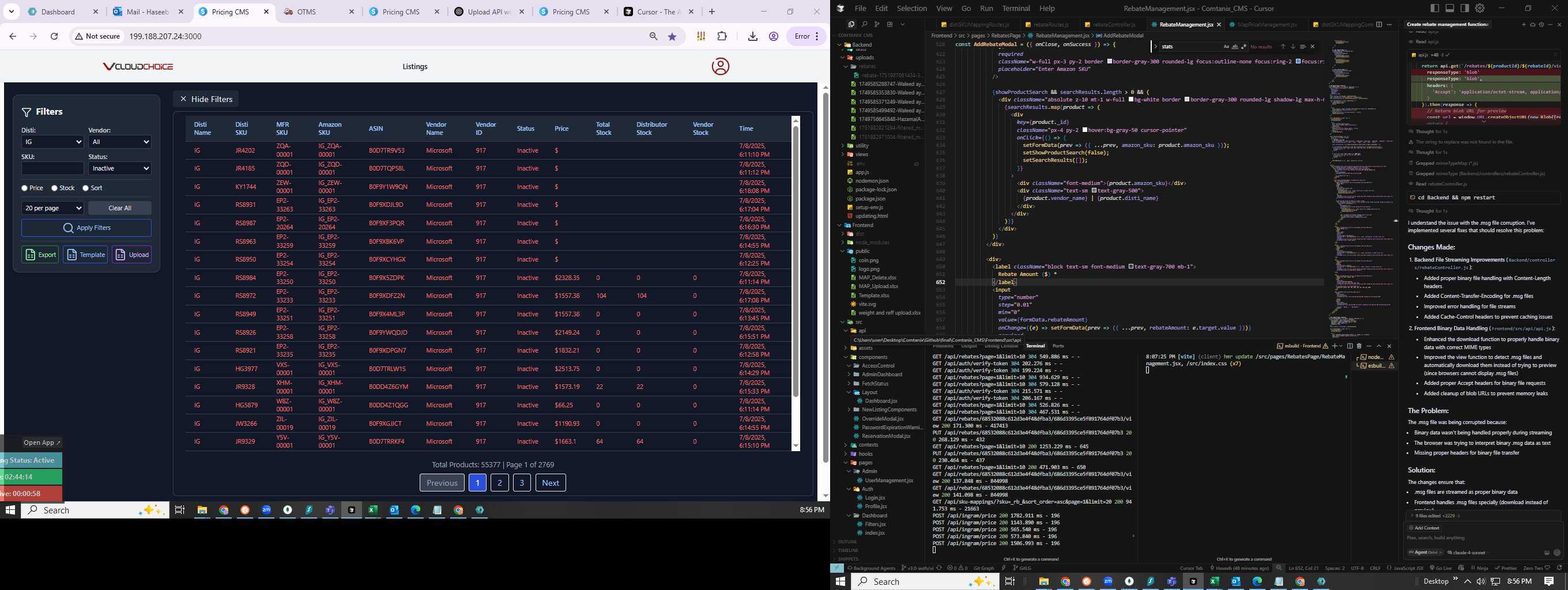Click the Hide Filters button
The image size is (1568, 590).
click(206, 99)
